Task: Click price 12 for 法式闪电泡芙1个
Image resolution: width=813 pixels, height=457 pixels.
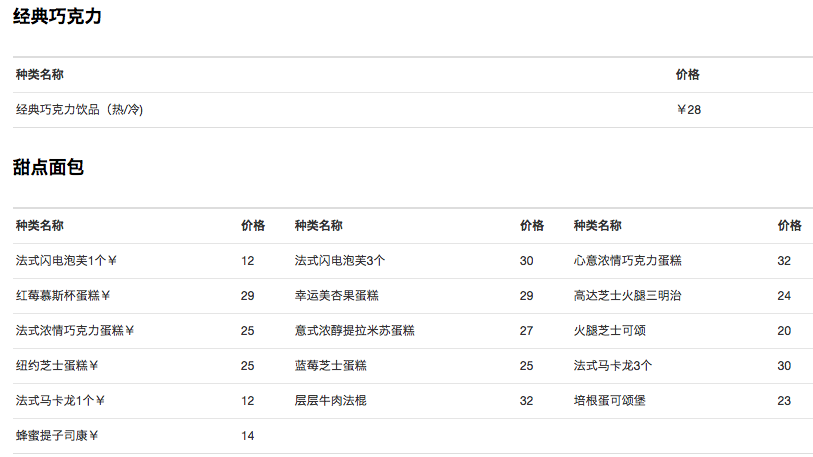Action: click(247, 261)
